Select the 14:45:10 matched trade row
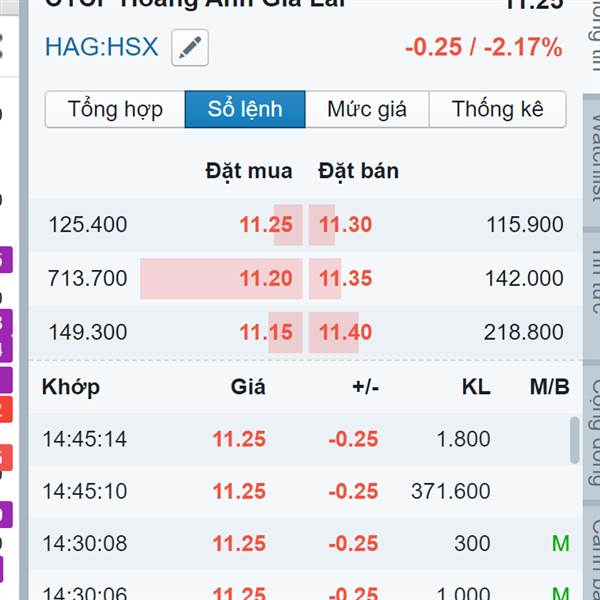600x600 pixels. (x=300, y=491)
